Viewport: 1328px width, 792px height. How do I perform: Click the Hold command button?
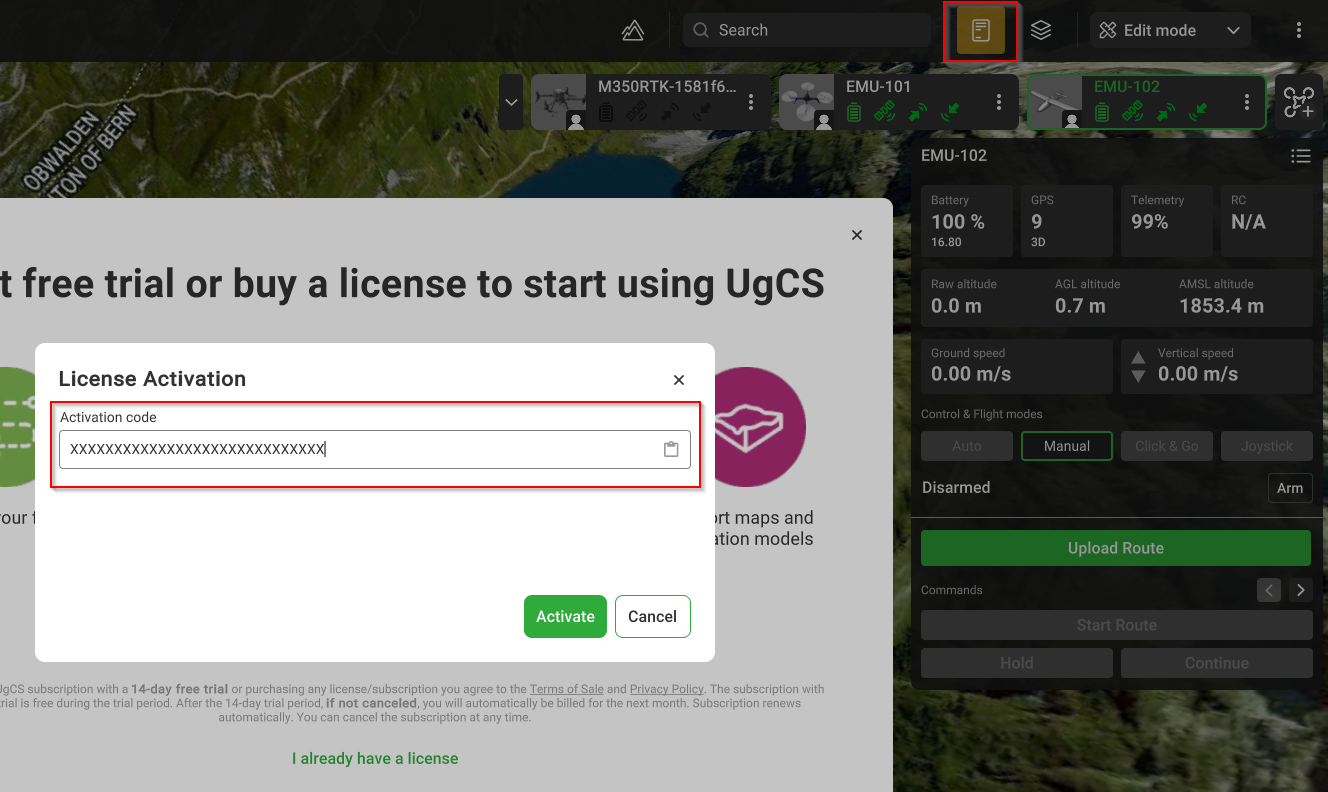[1017, 663]
